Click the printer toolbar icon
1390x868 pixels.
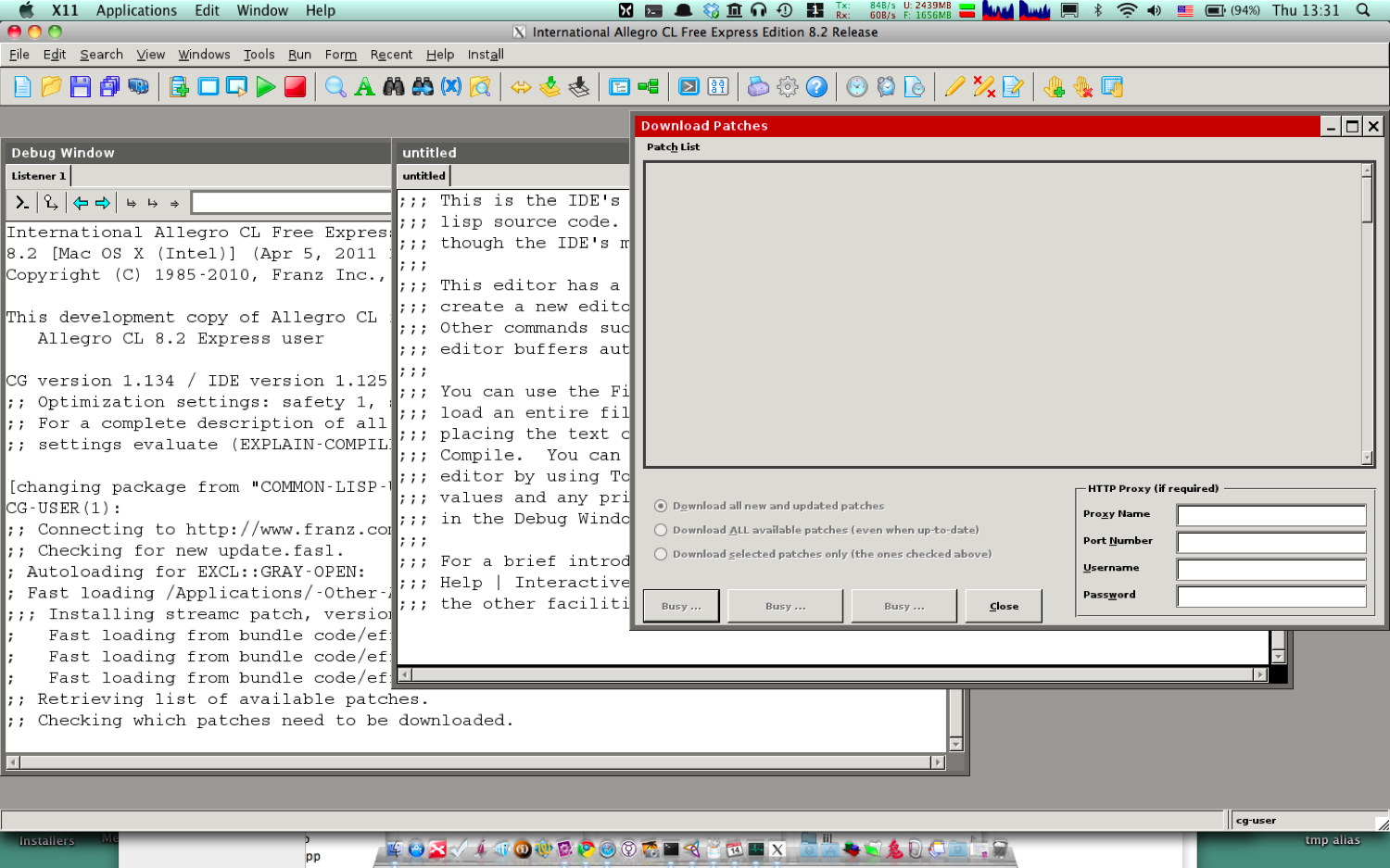(x=758, y=87)
